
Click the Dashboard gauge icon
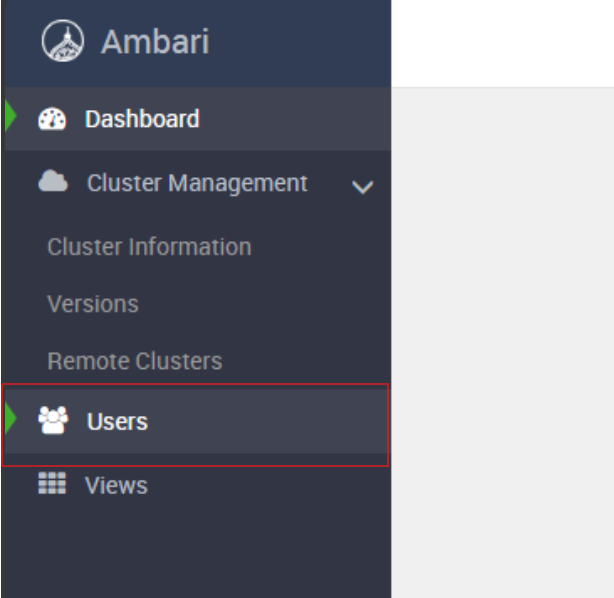52,119
